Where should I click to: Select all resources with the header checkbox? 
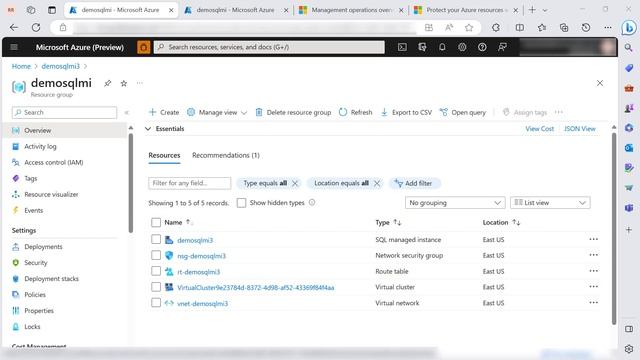(x=156, y=222)
